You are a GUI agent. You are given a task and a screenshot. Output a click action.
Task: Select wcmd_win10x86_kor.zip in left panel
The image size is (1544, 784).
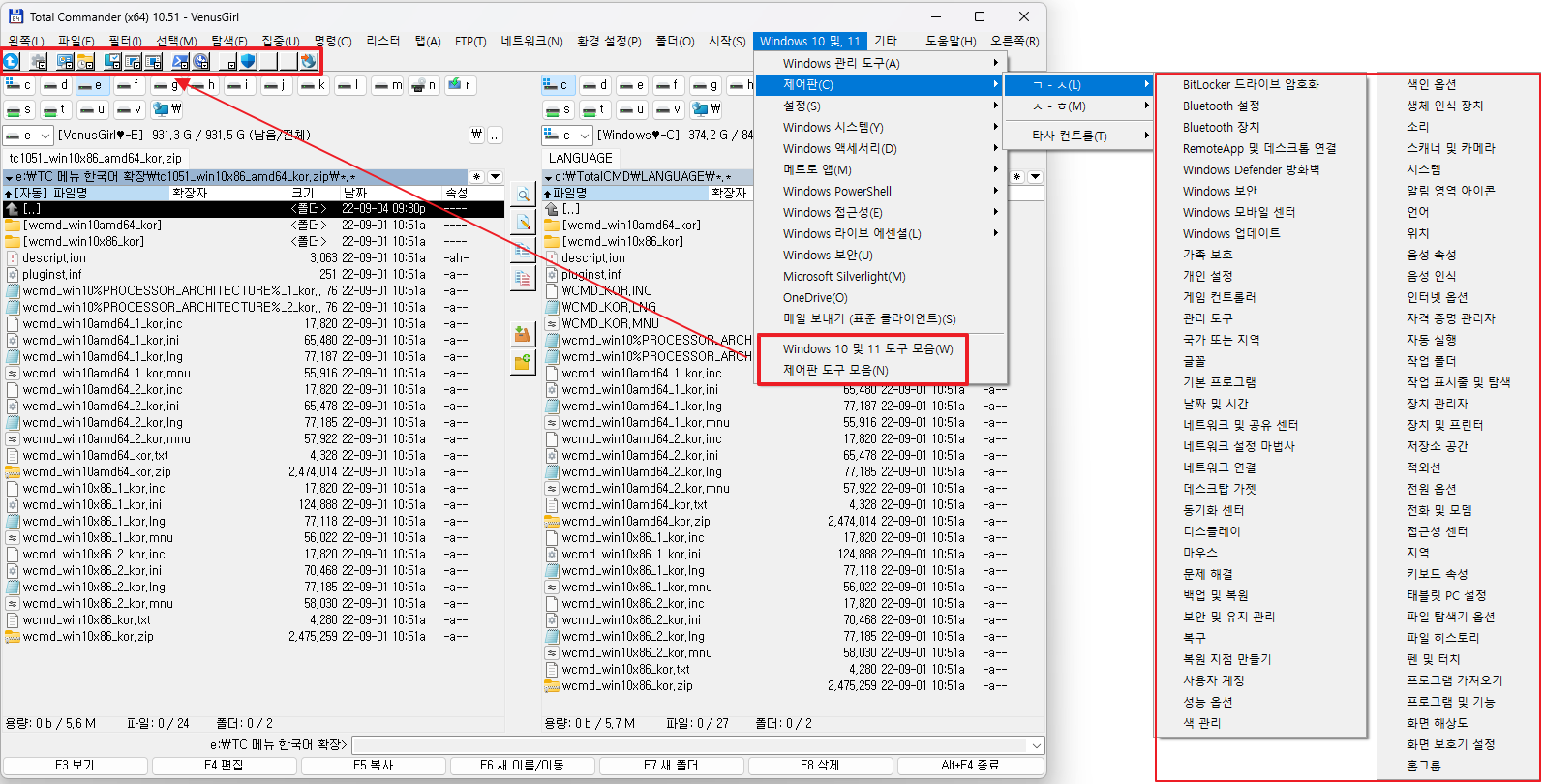tap(88, 637)
